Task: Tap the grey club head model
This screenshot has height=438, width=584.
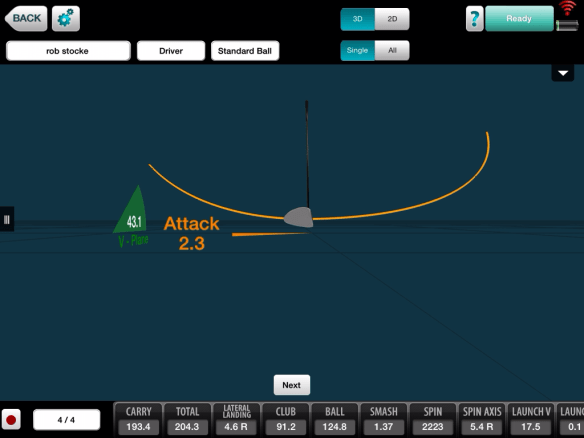Action: (298, 217)
